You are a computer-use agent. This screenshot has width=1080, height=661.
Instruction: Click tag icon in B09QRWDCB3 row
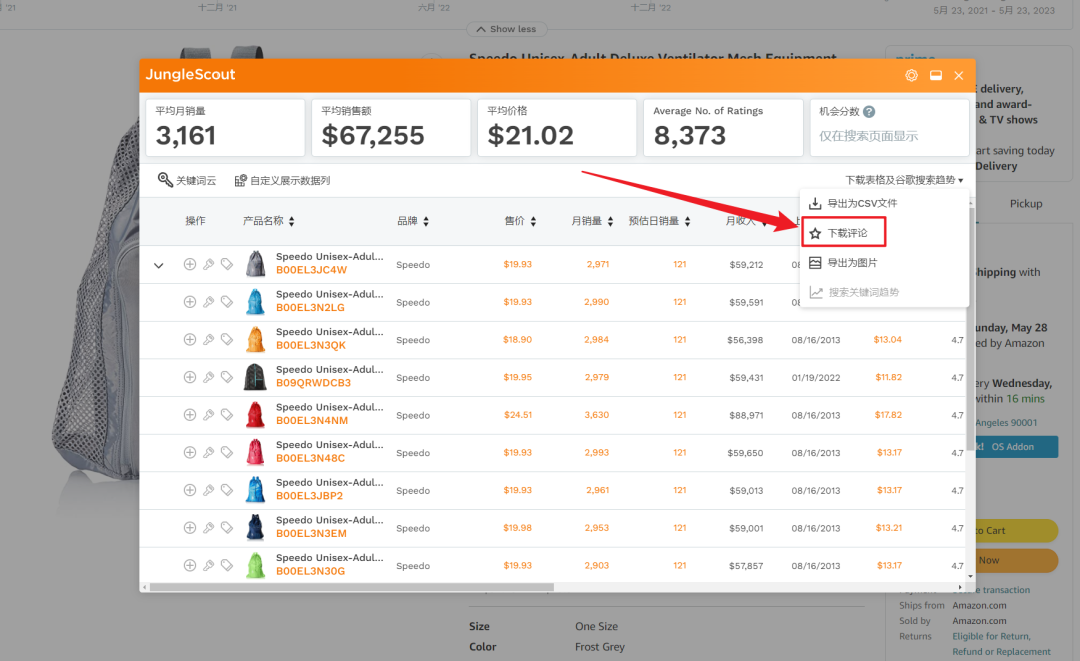[227, 377]
